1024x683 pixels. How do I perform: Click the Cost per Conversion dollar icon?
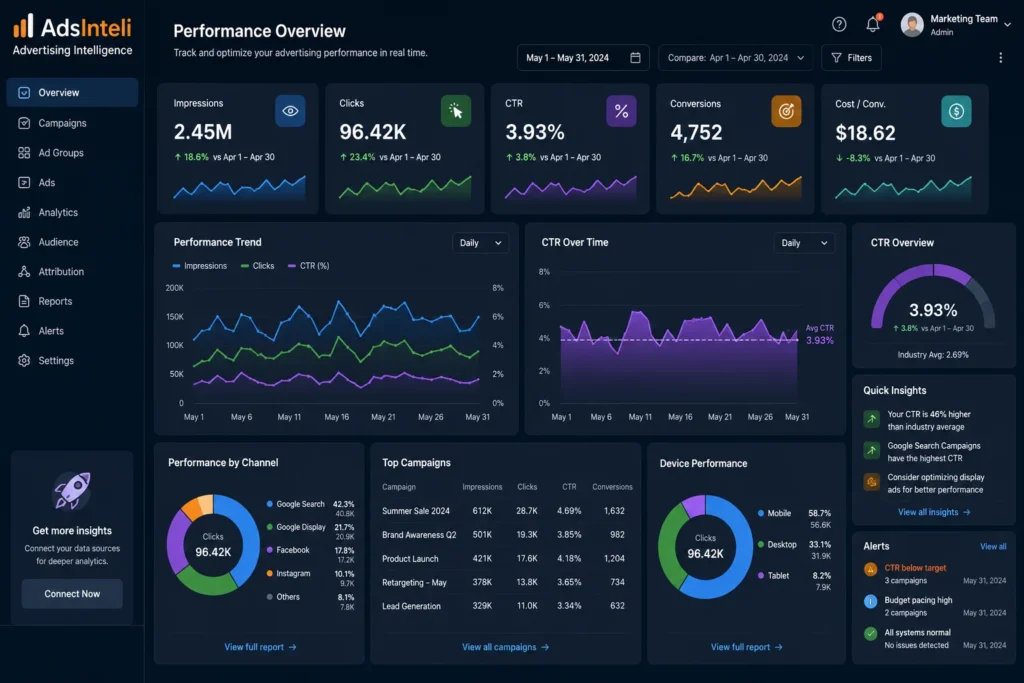956,111
